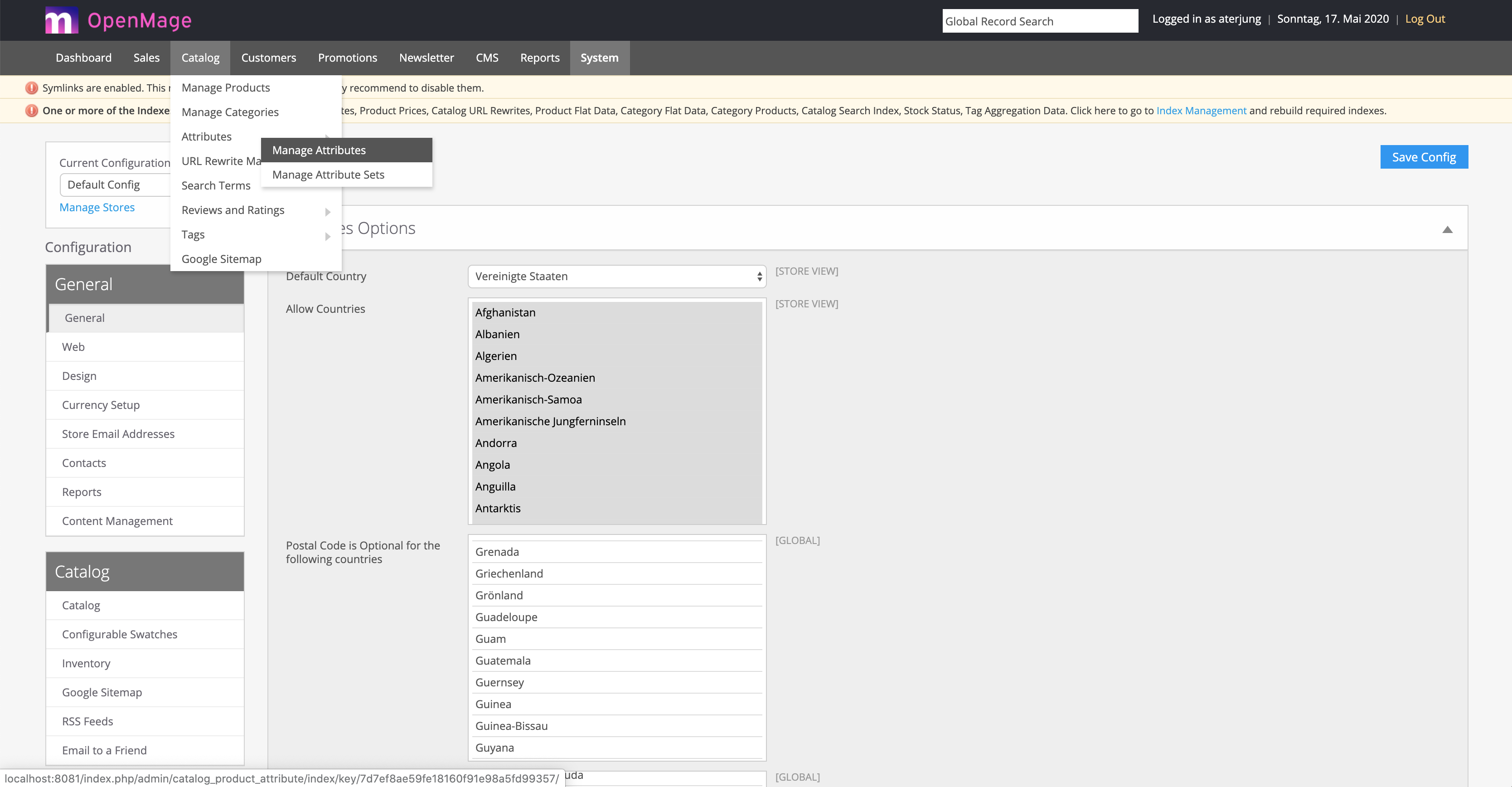Open the System menu
1512x787 pixels.
[x=599, y=58]
